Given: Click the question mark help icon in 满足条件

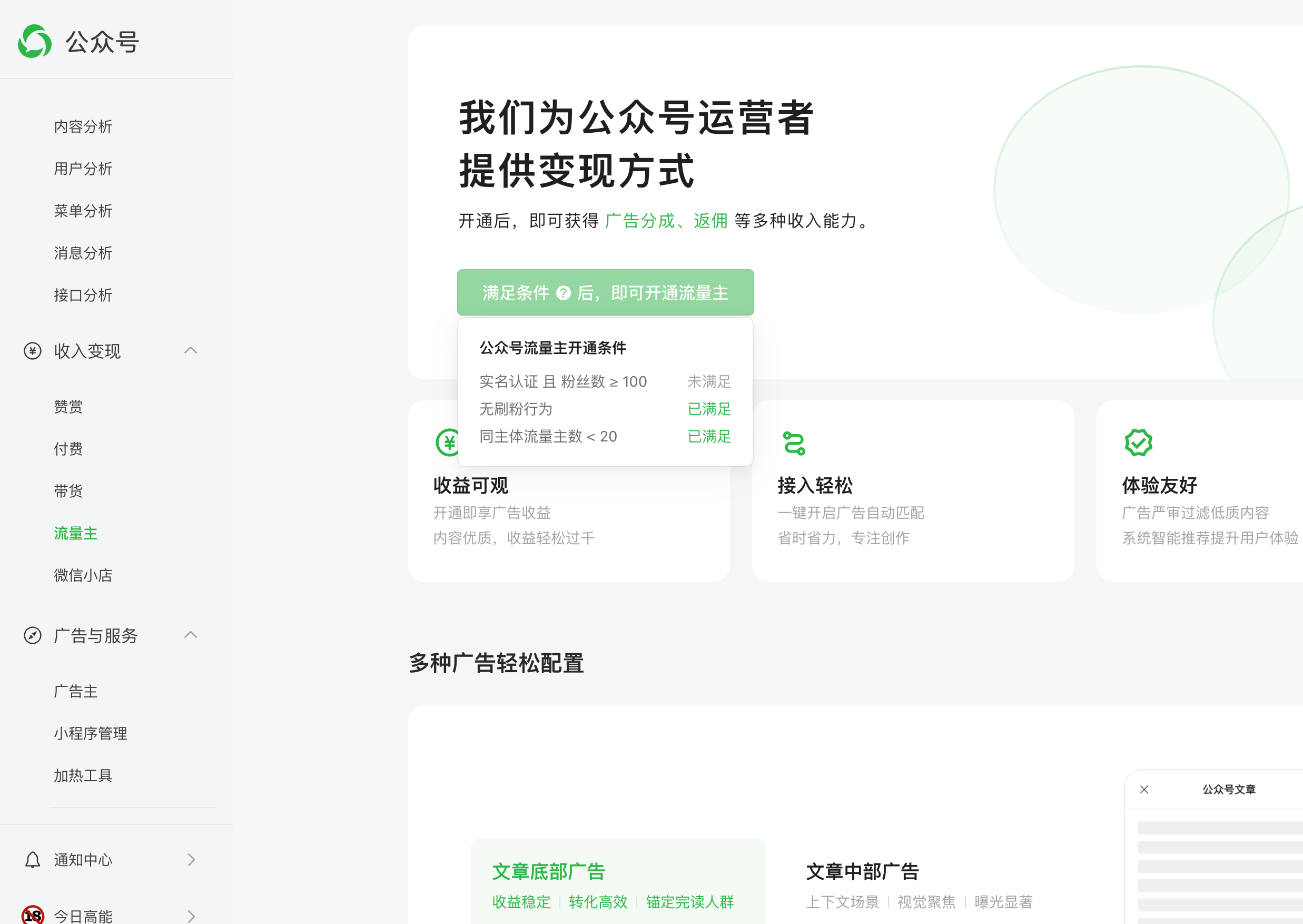Looking at the screenshot, I should tap(563, 293).
